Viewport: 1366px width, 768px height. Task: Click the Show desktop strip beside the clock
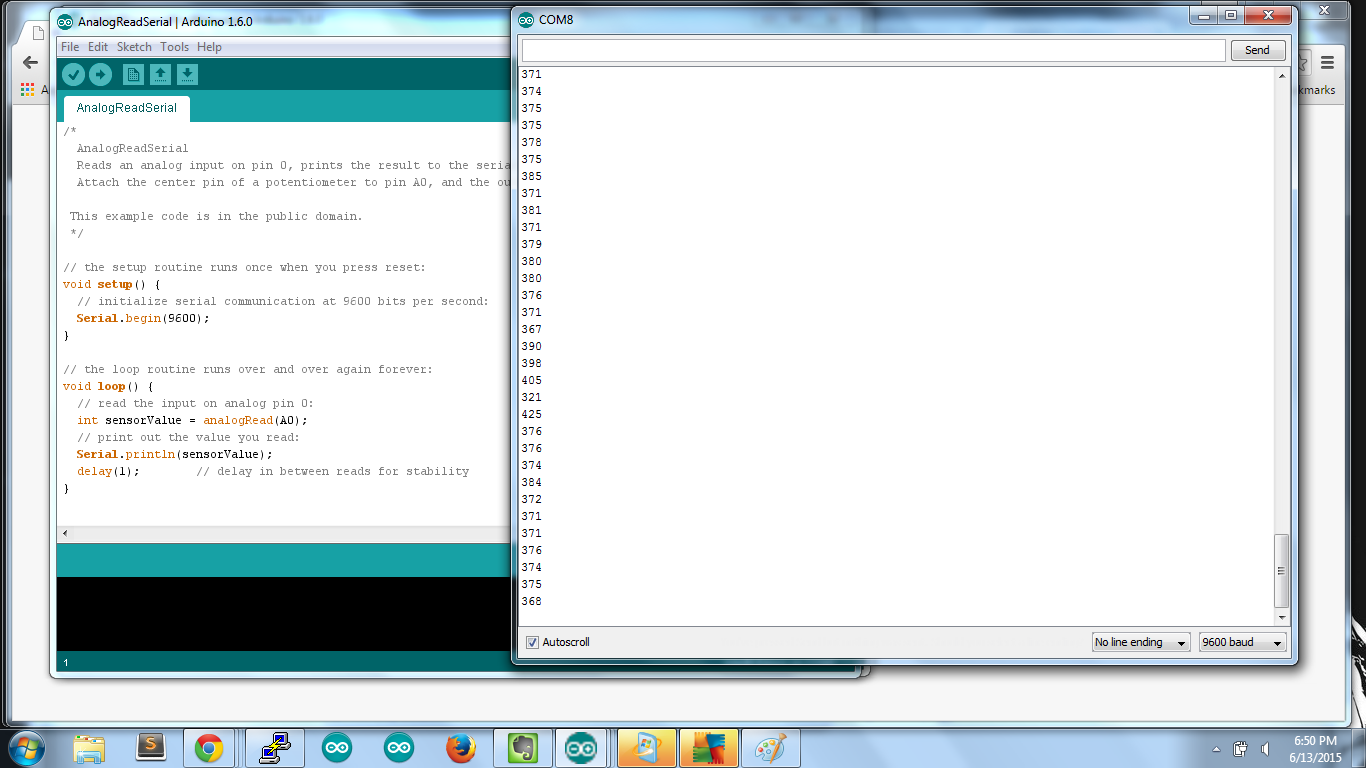pos(1359,748)
